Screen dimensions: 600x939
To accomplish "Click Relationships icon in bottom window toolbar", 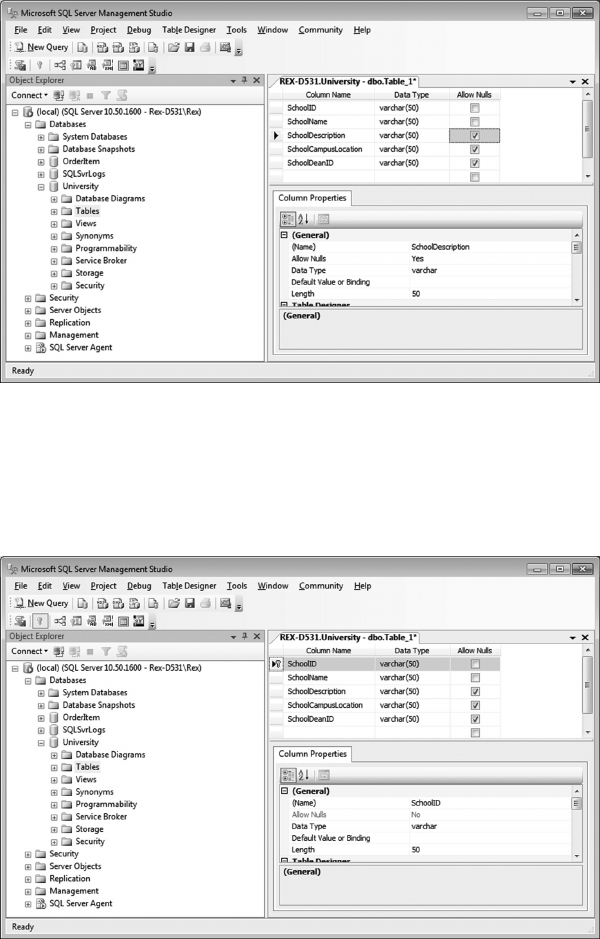I will coord(60,621).
